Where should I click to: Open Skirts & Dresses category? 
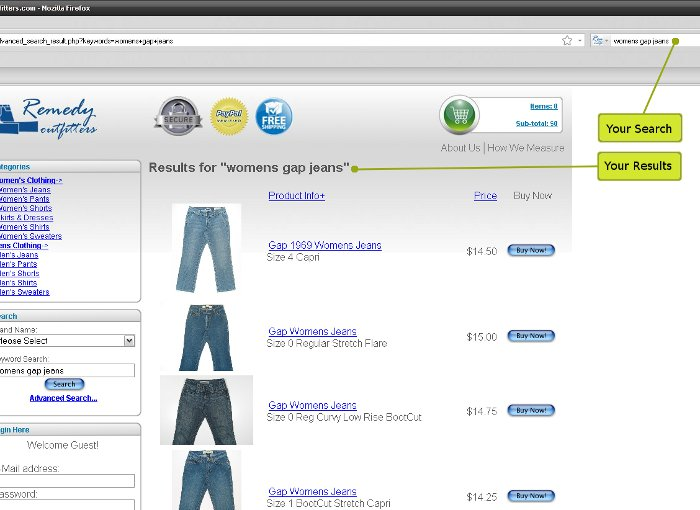click(x=26, y=218)
